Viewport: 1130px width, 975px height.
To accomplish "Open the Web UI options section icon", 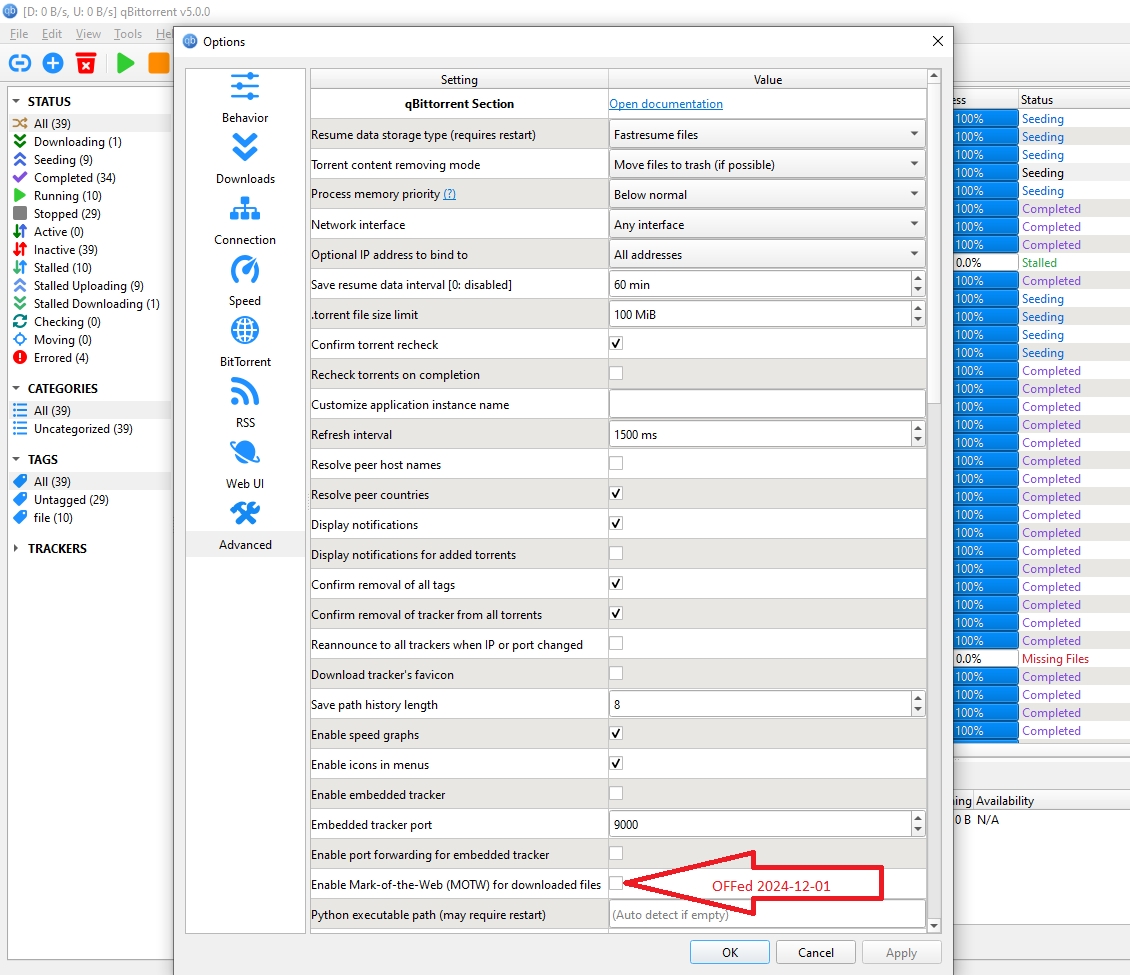I will click(245, 453).
